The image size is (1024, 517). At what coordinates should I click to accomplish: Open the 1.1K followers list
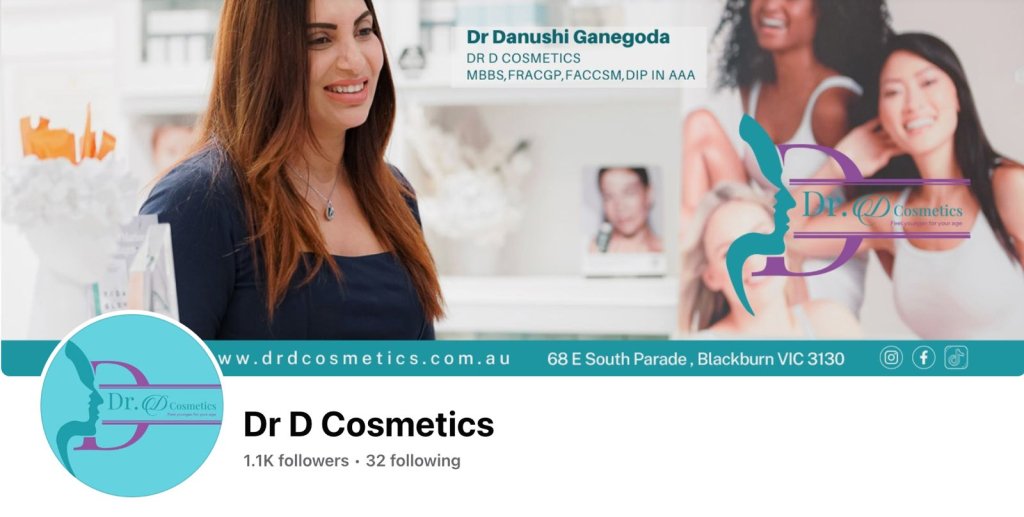(296, 461)
